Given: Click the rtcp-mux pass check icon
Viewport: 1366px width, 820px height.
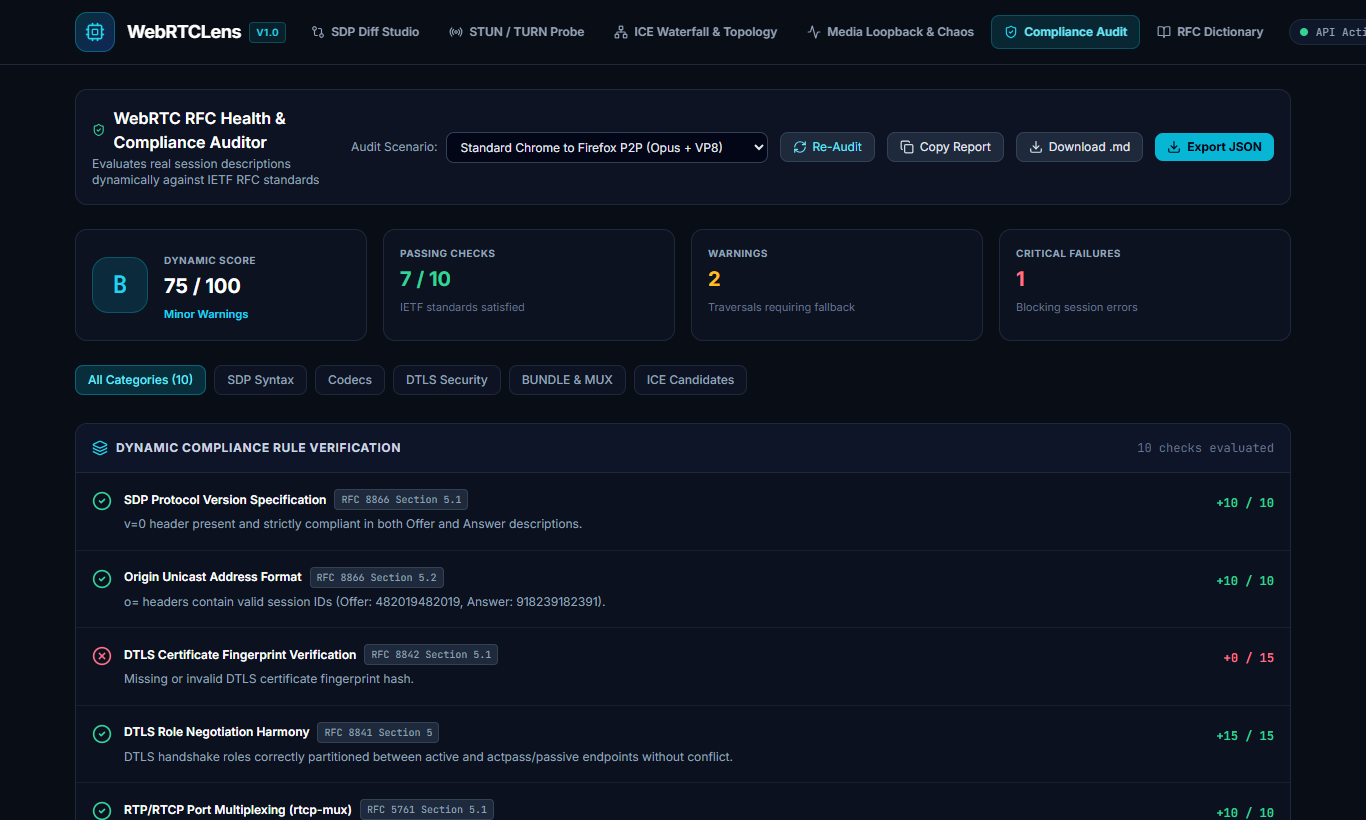Looking at the screenshot, I should click(102, 811).
